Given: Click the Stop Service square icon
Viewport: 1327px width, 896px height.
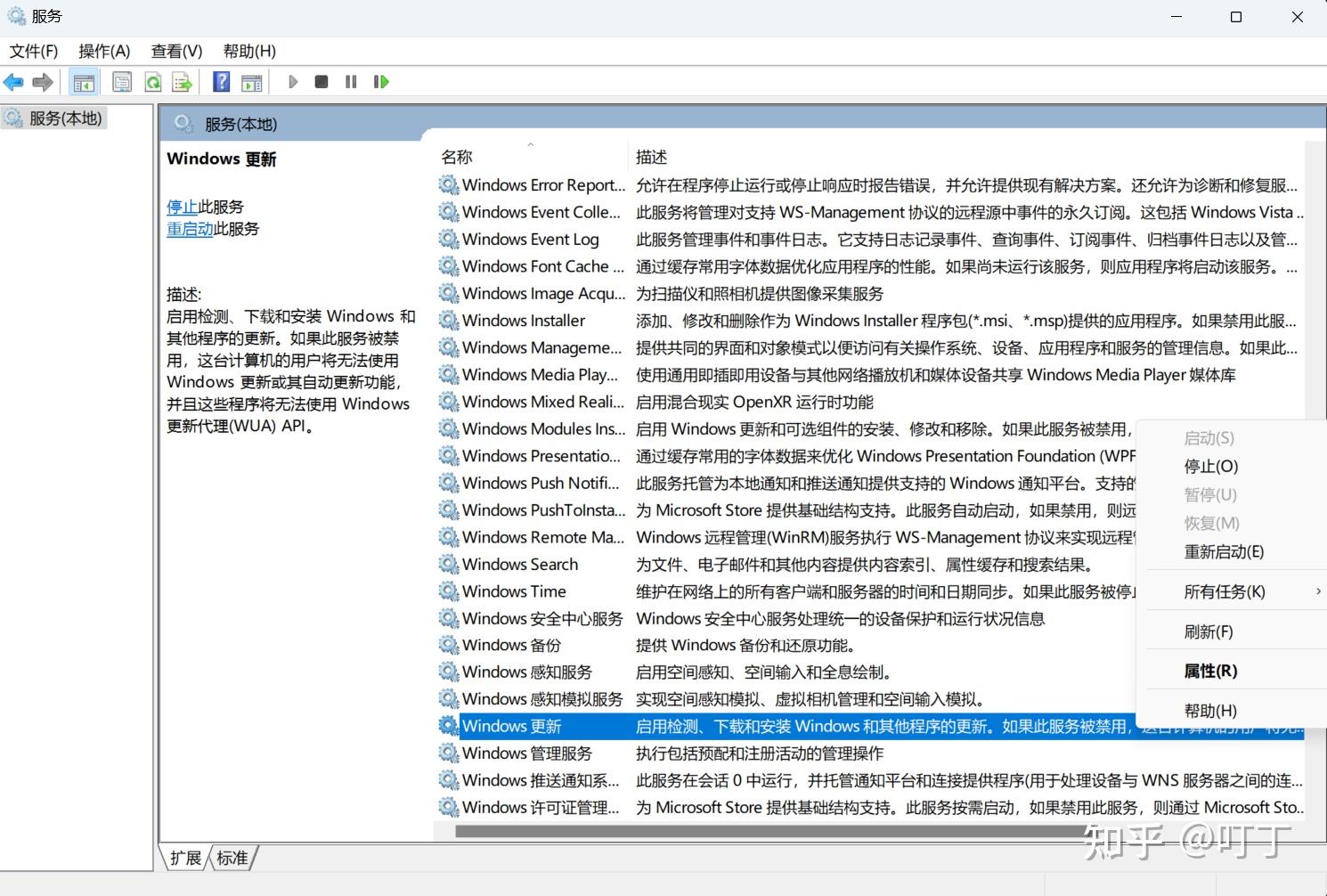Looking at the screenshot, I should click(322, 82).
